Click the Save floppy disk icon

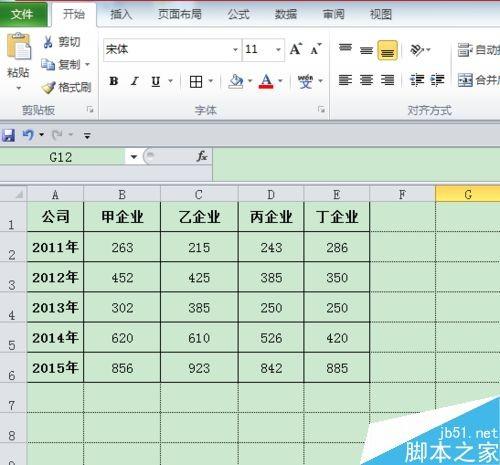point(8,135)
